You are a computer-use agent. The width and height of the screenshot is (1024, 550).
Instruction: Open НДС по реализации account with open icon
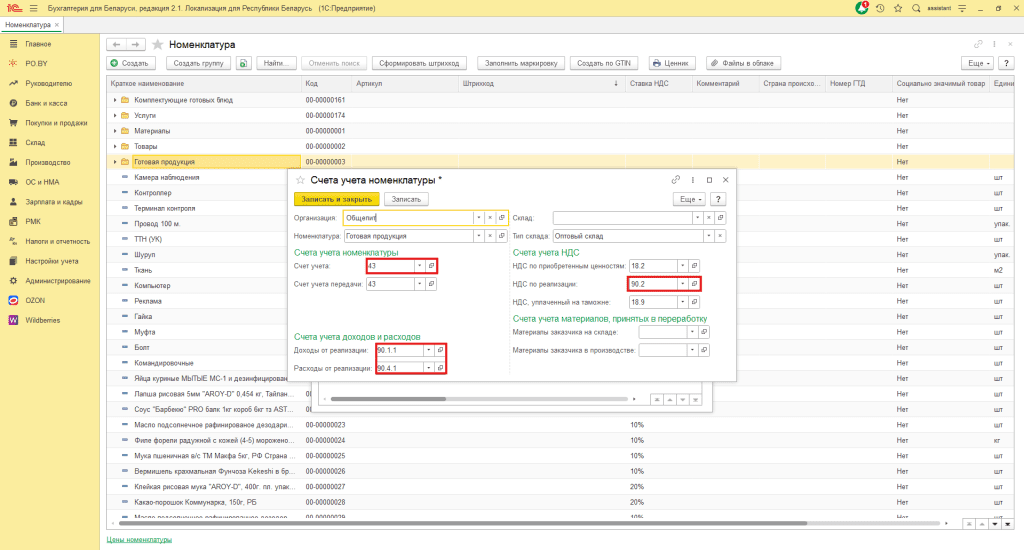[x=694, y=284]
